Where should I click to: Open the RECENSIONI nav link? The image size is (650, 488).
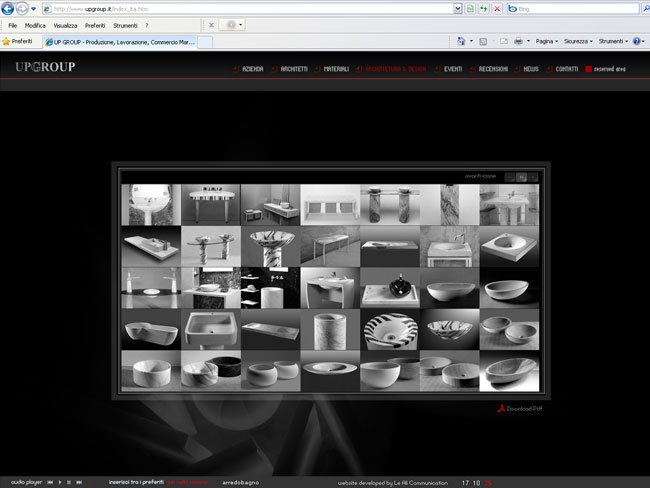tap(493, 69)
